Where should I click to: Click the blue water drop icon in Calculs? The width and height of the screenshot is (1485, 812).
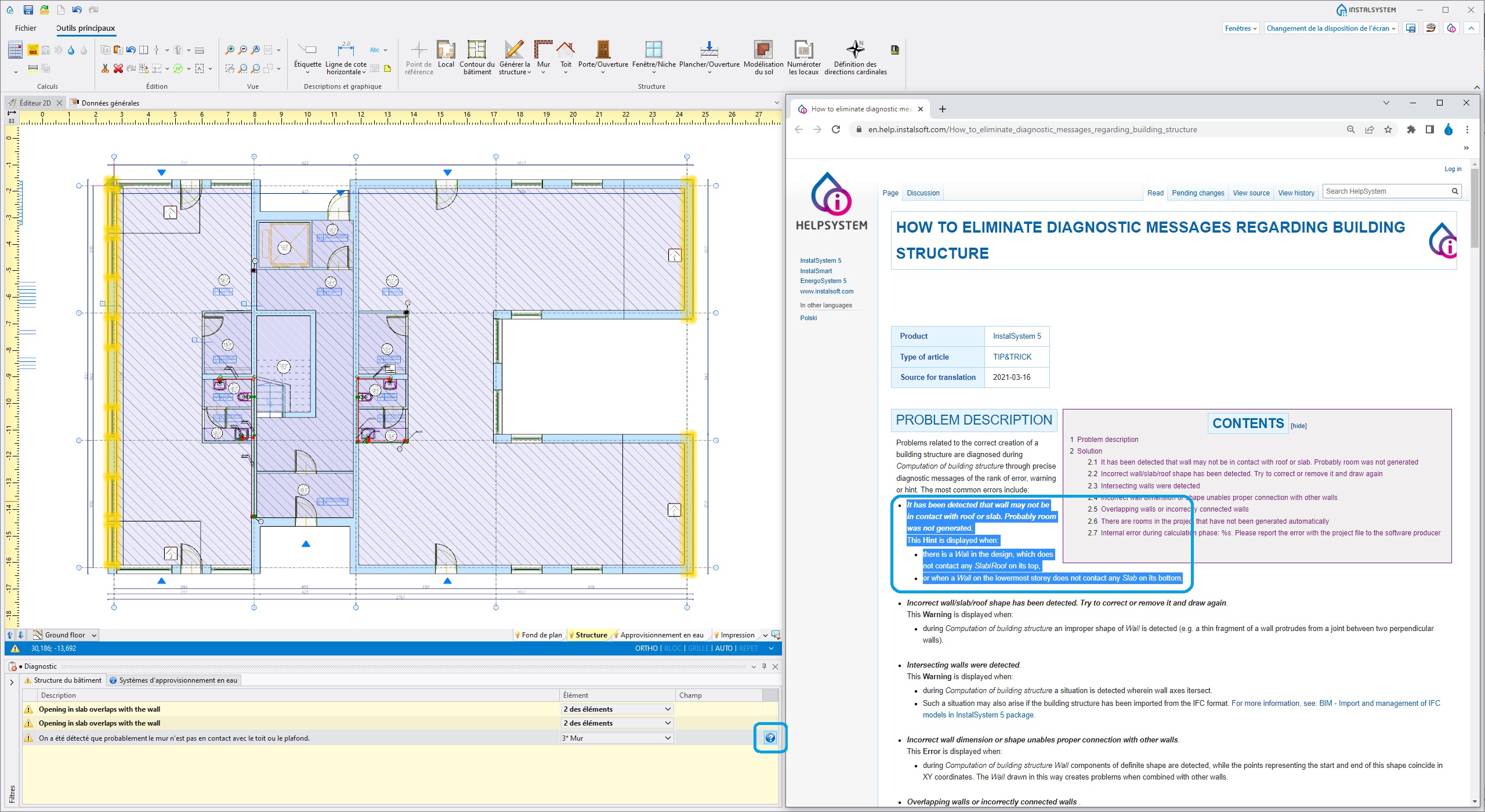[71, 50]
